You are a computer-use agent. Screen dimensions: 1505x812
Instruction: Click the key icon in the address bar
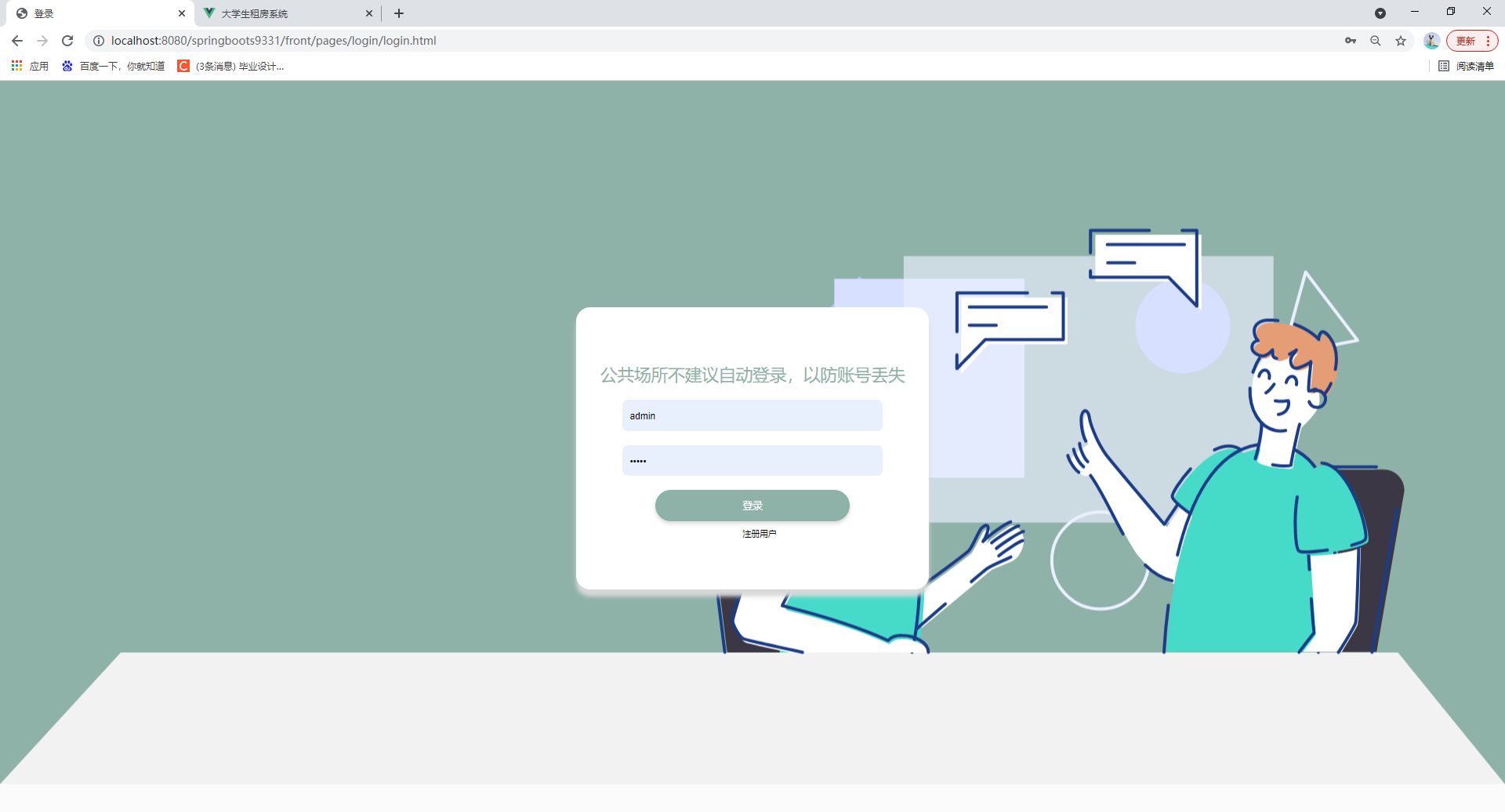[x=1351, y=41]
